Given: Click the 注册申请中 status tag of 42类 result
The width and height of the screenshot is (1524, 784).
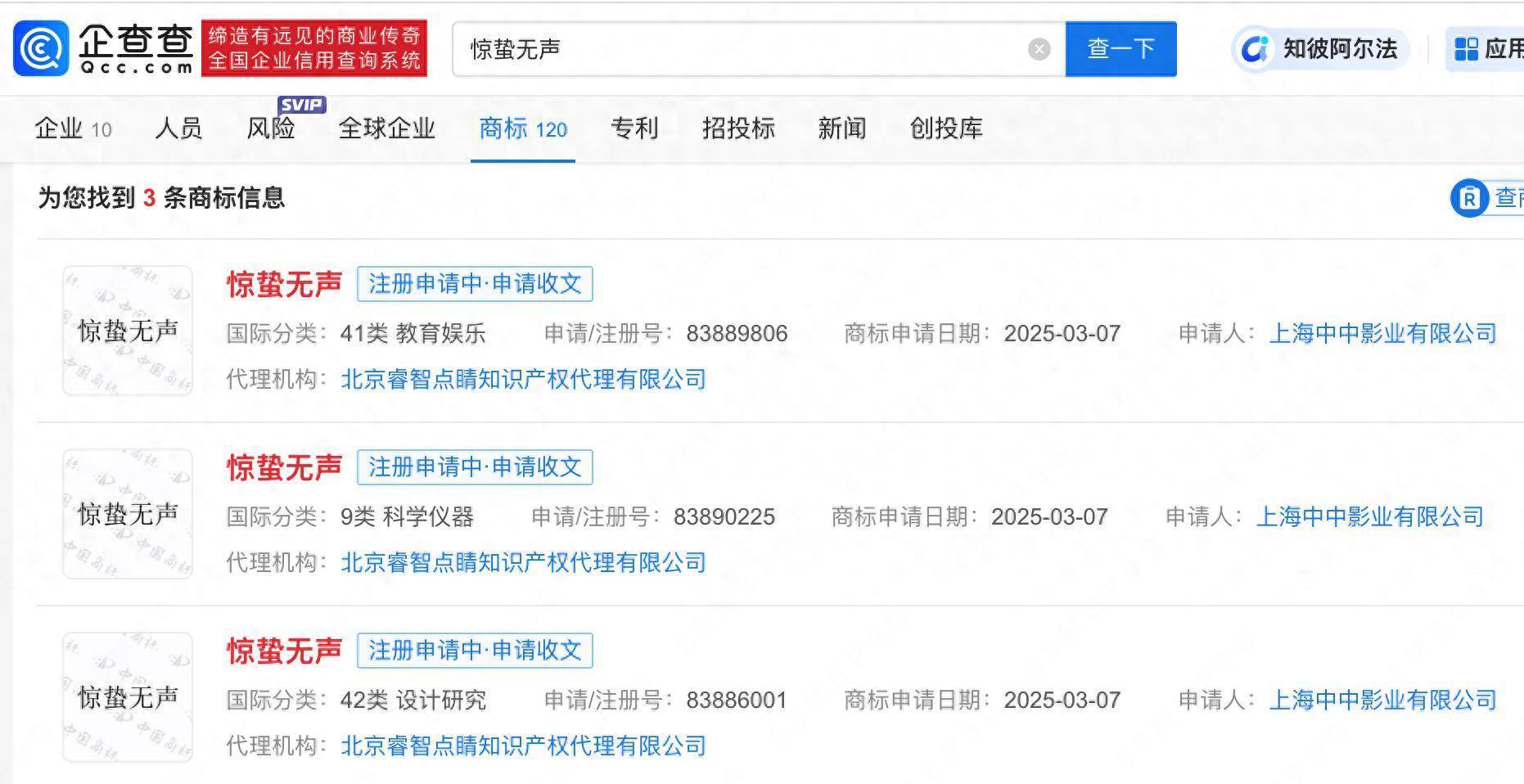Looking at the screenshot, I should pyautogui.click(x=475, y=651).
